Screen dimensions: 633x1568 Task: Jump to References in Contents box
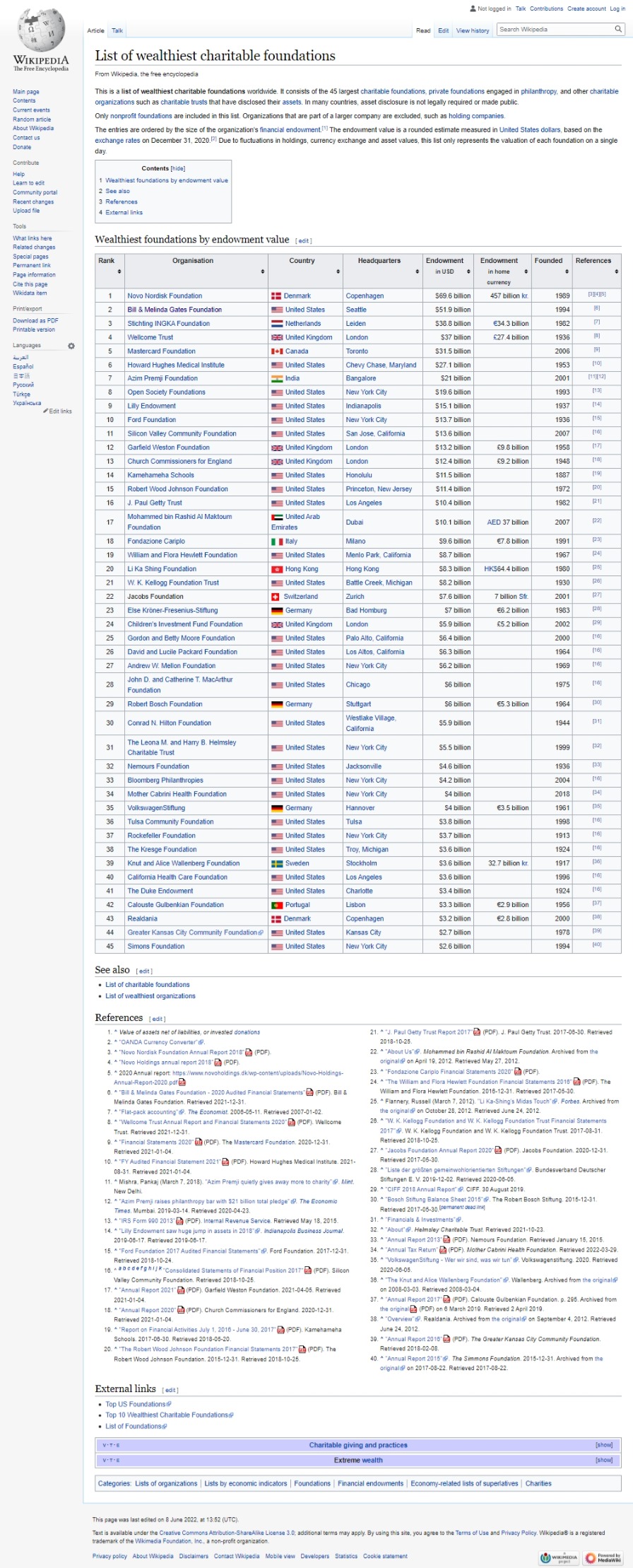[x=122, y=201]
